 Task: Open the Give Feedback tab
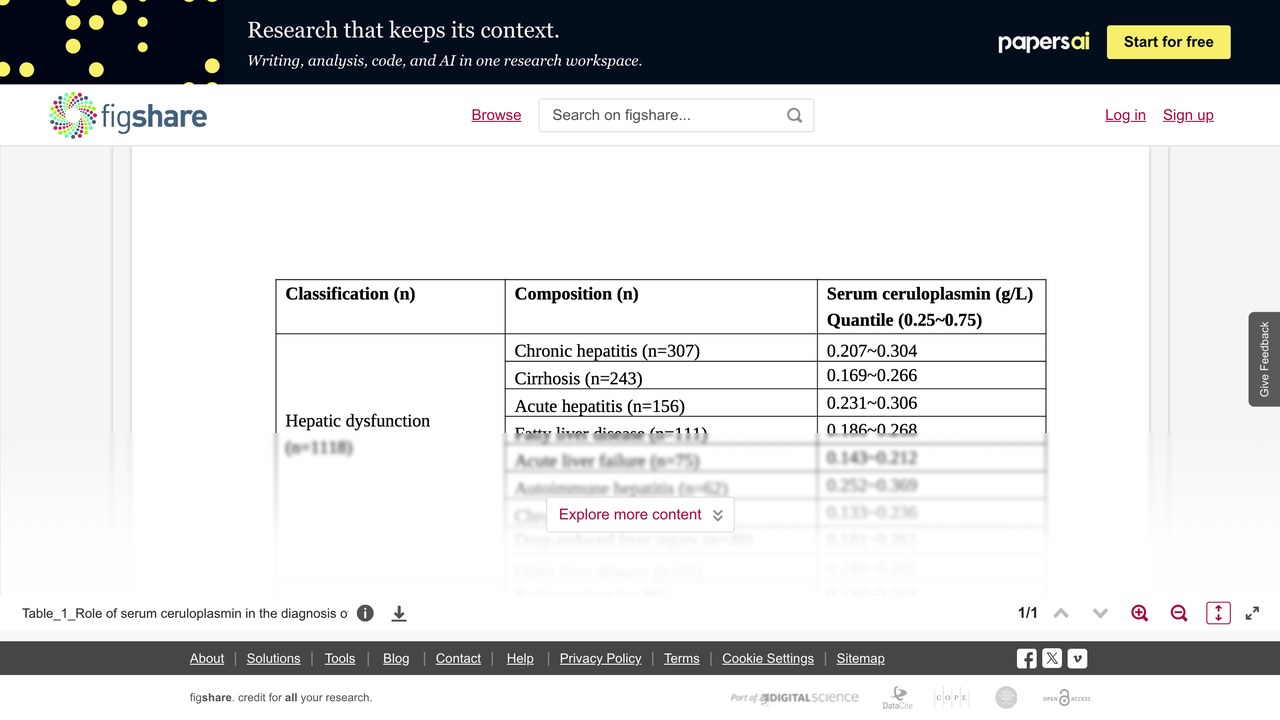pyautogui.click(x=1264, y=359)
